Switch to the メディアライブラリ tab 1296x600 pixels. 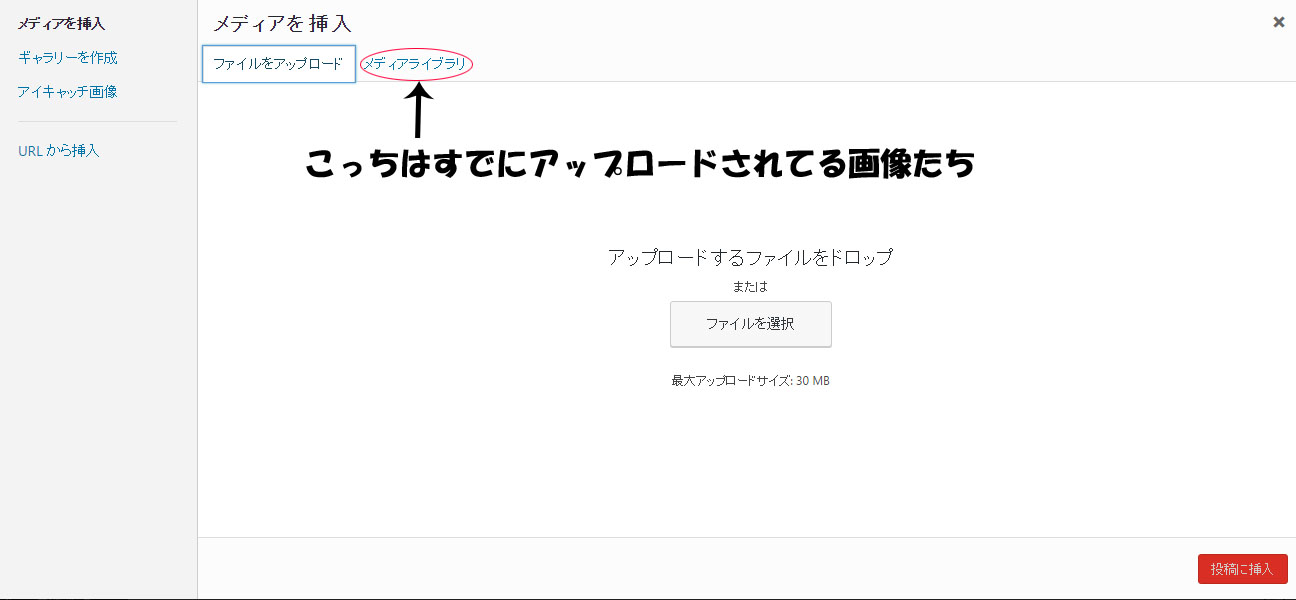[x=414, y=64]
